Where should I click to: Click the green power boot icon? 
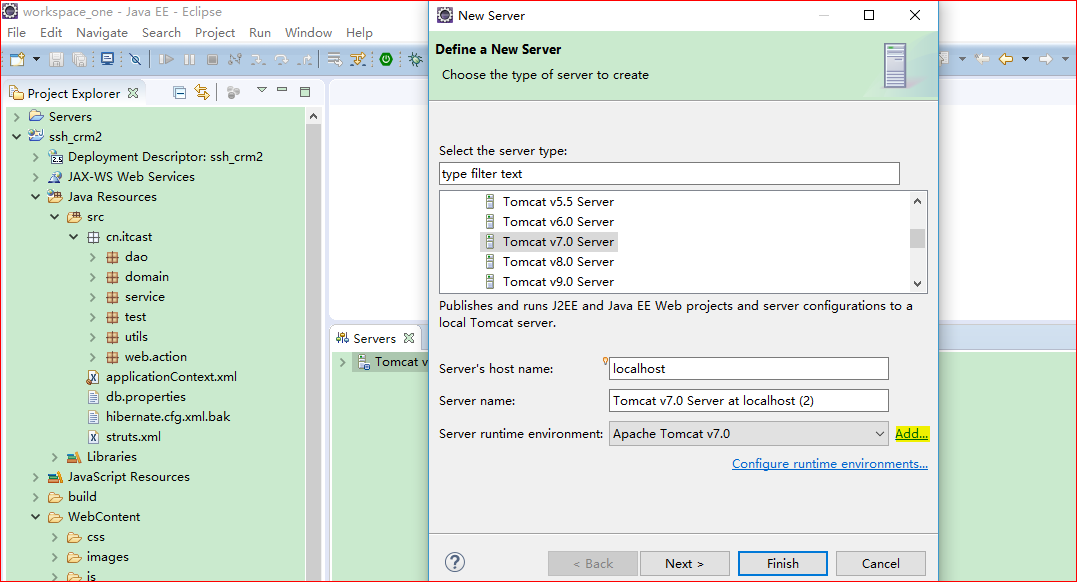(x=386, y=60)
